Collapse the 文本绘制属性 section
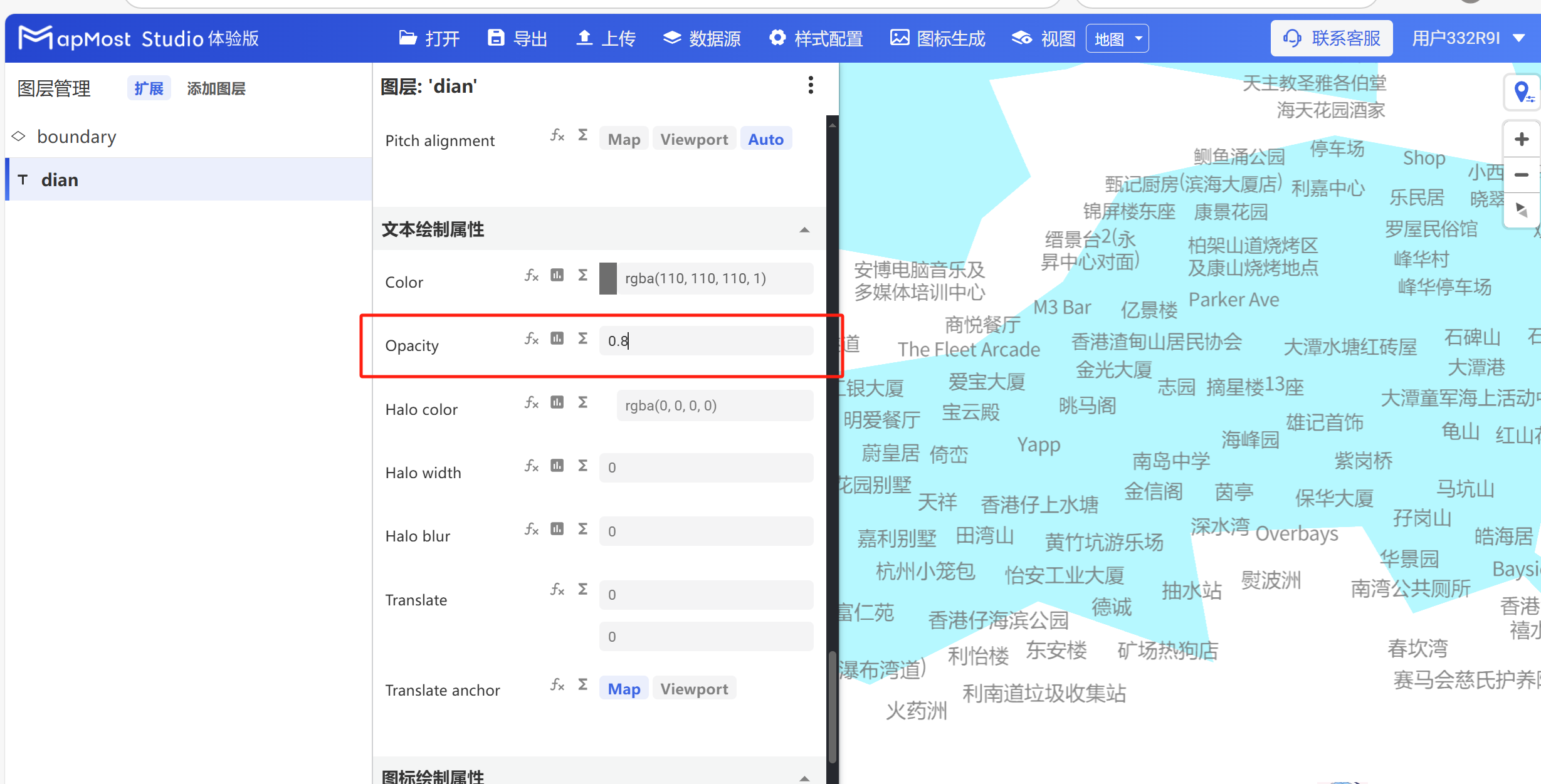 click(x=804, y=229)
